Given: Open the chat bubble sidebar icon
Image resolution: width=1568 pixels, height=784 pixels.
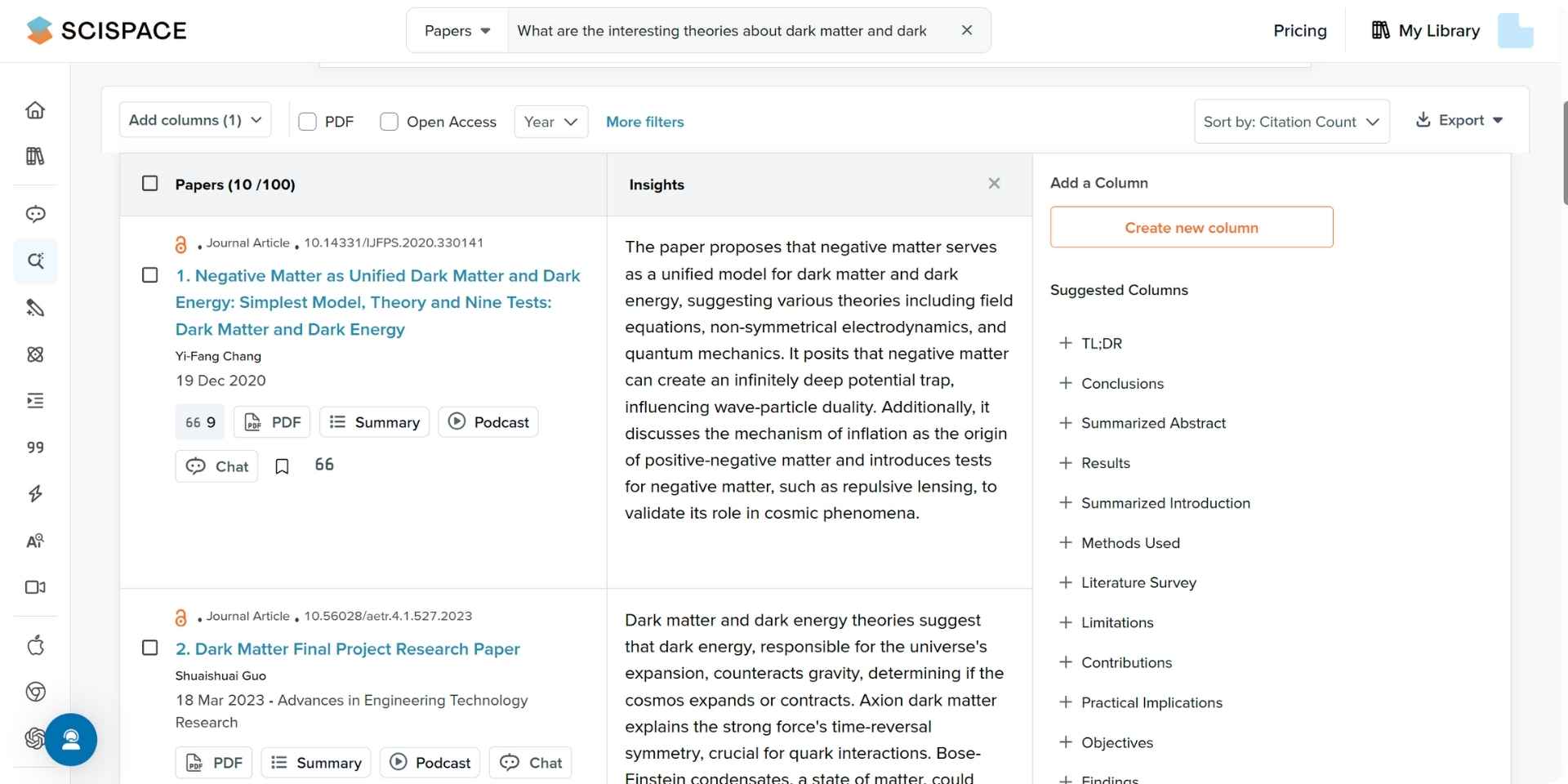Looking at the screenshot, I should pyautogui.click(x=35, y=215).
